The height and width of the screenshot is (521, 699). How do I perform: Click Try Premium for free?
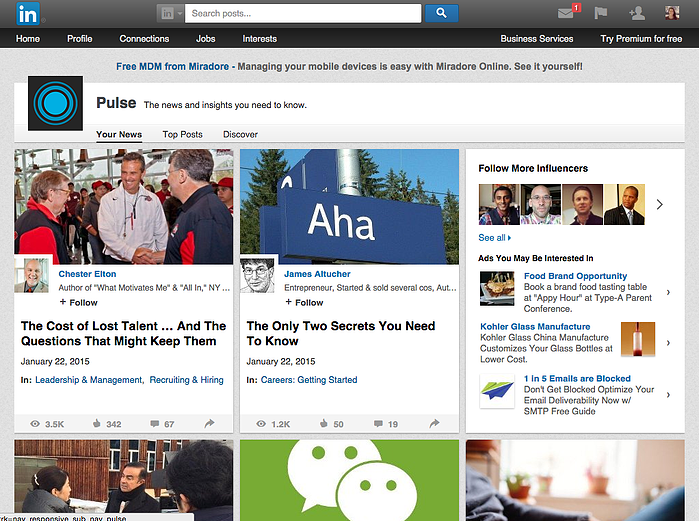click(x=641, y=39)
